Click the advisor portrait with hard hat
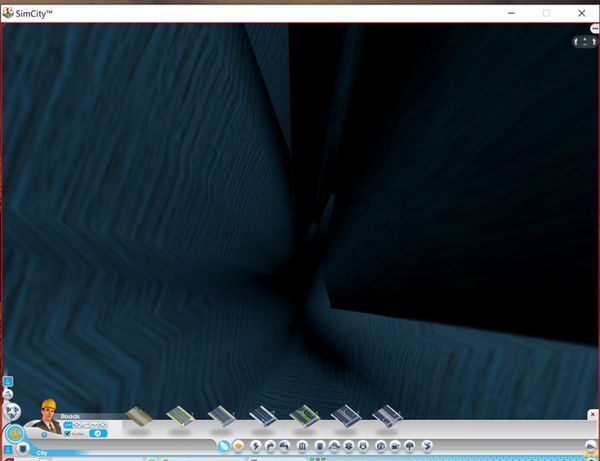The width and height of the screenshot is (600, 461). coord(48,417)
